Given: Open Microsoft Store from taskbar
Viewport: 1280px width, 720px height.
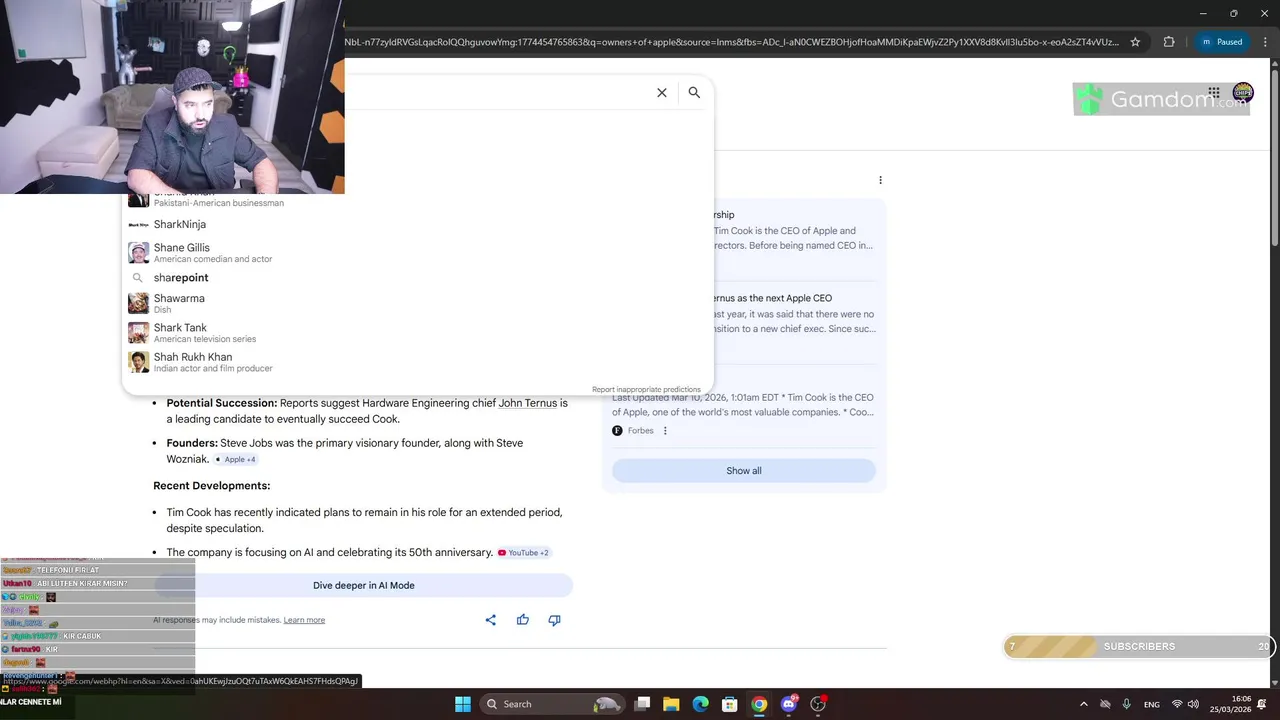Looking at the screenshot, I should (730, 704).
